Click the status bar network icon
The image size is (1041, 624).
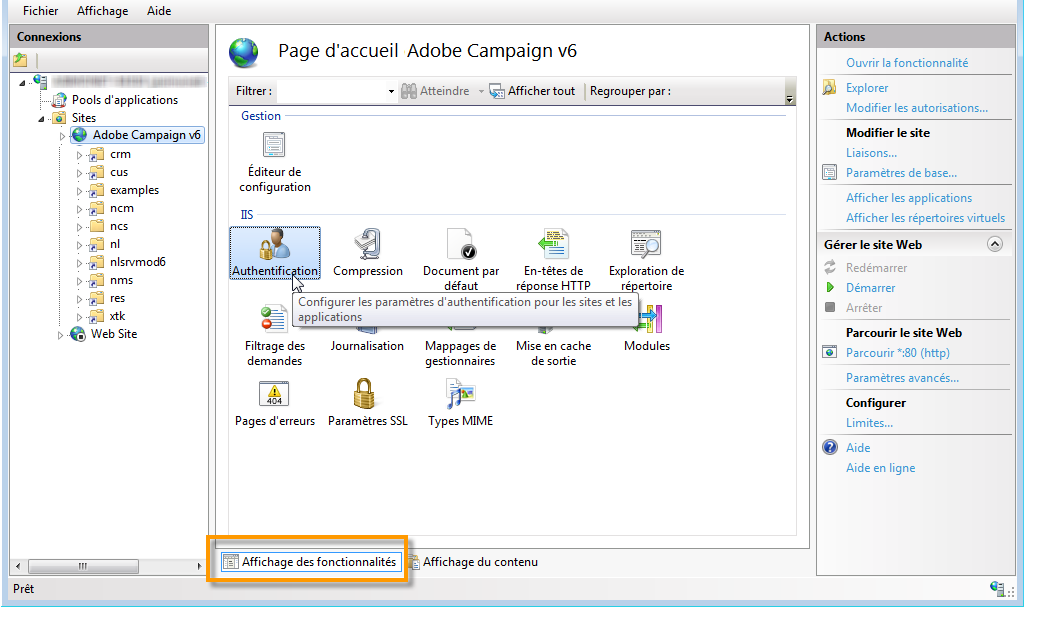click(x=997, y=588)
